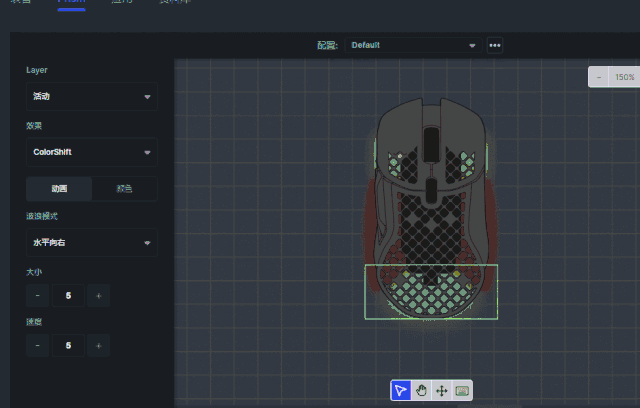
Task: Click the 速度 value field
Action: [x=68, y=346]
